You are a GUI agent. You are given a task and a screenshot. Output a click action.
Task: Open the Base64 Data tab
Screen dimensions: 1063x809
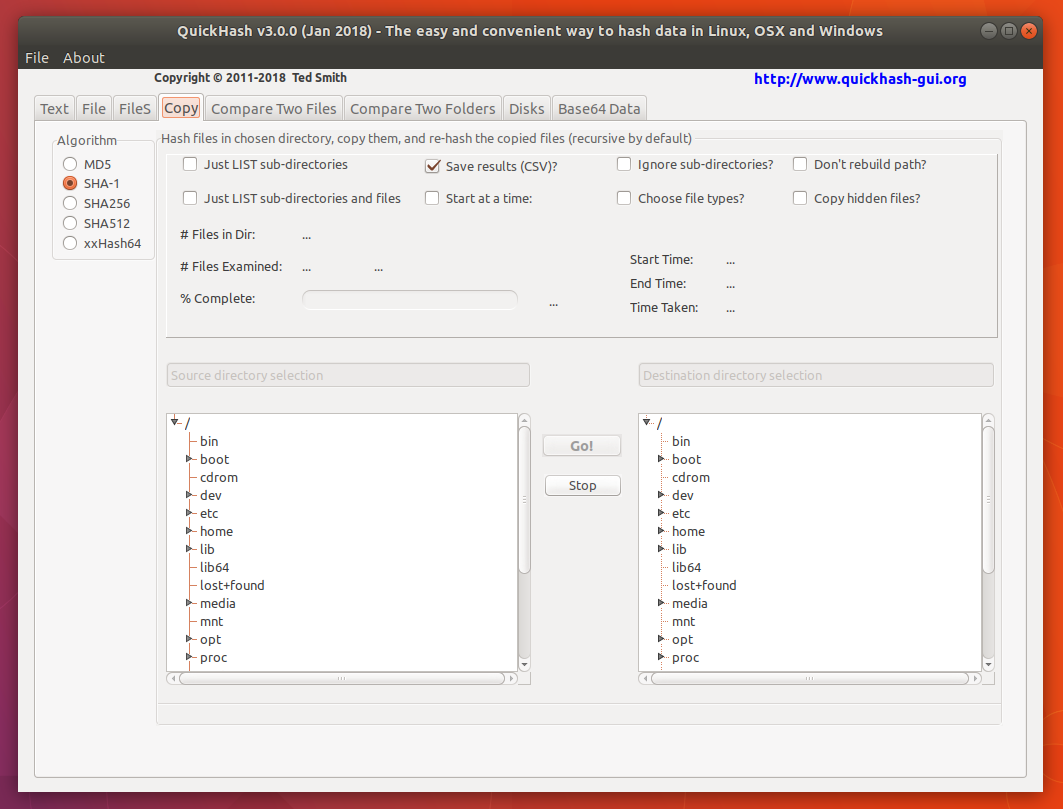click(x=598, y=108)
